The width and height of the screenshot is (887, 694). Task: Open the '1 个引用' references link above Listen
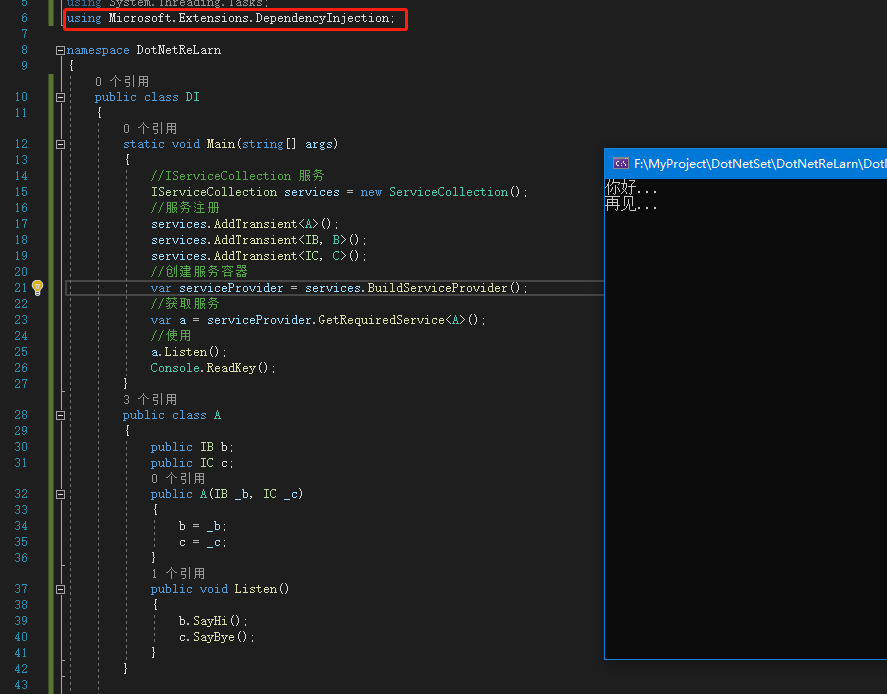177,573
